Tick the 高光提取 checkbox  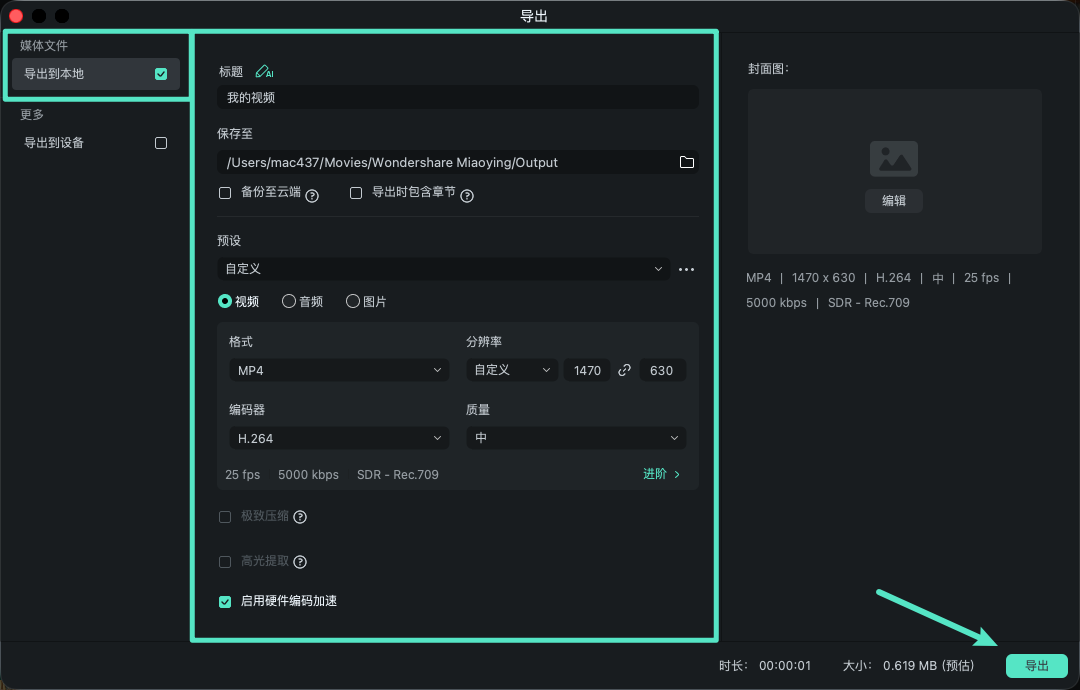[x=225, y=562]
